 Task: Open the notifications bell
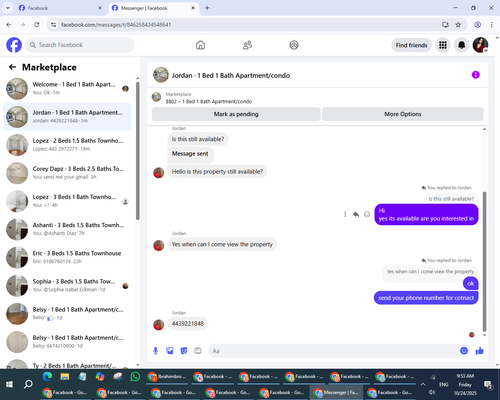point(461,45)
